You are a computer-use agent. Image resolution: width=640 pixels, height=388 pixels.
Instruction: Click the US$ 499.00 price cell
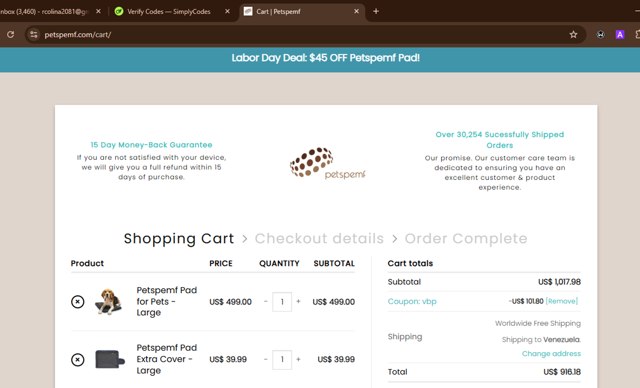(230, 302)
